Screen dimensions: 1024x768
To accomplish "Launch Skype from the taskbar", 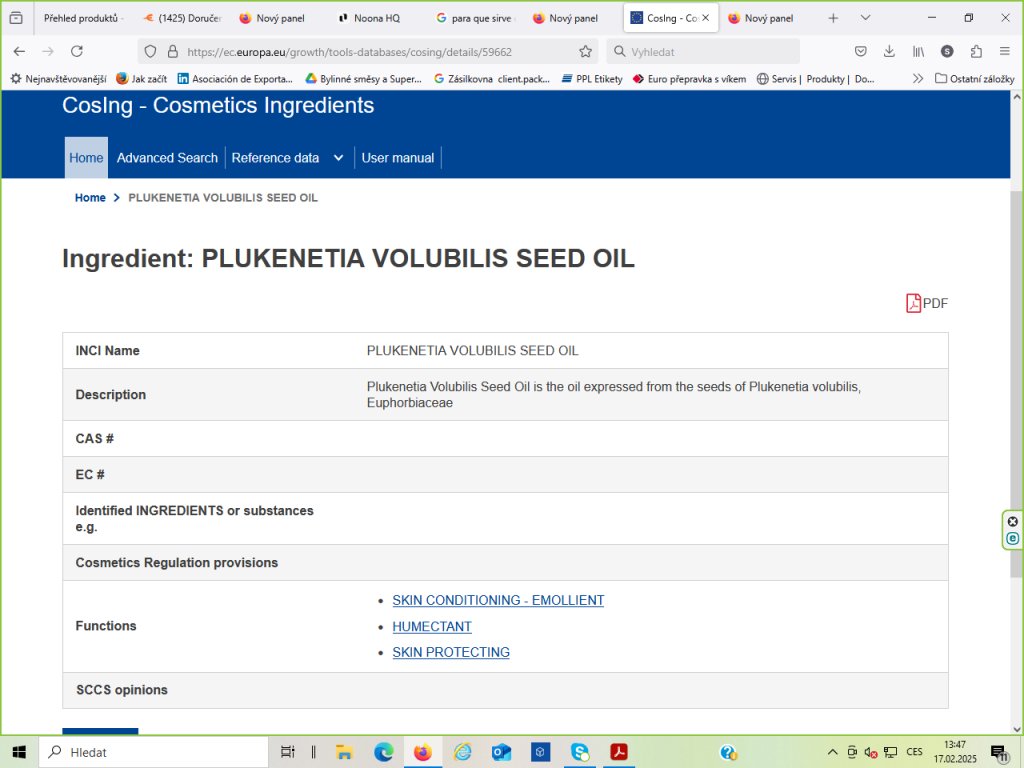I will pos(580,752).
